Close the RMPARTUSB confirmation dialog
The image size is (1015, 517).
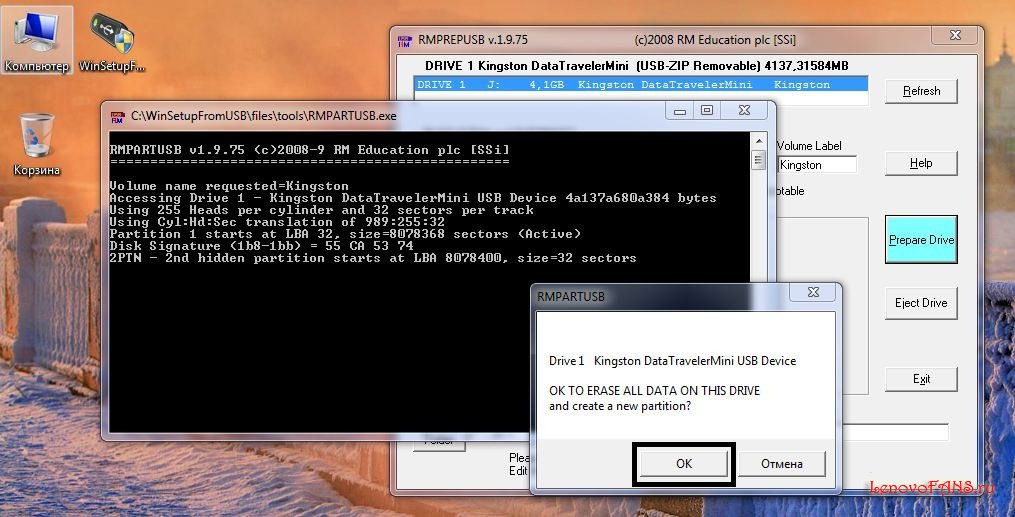(815, 293)
